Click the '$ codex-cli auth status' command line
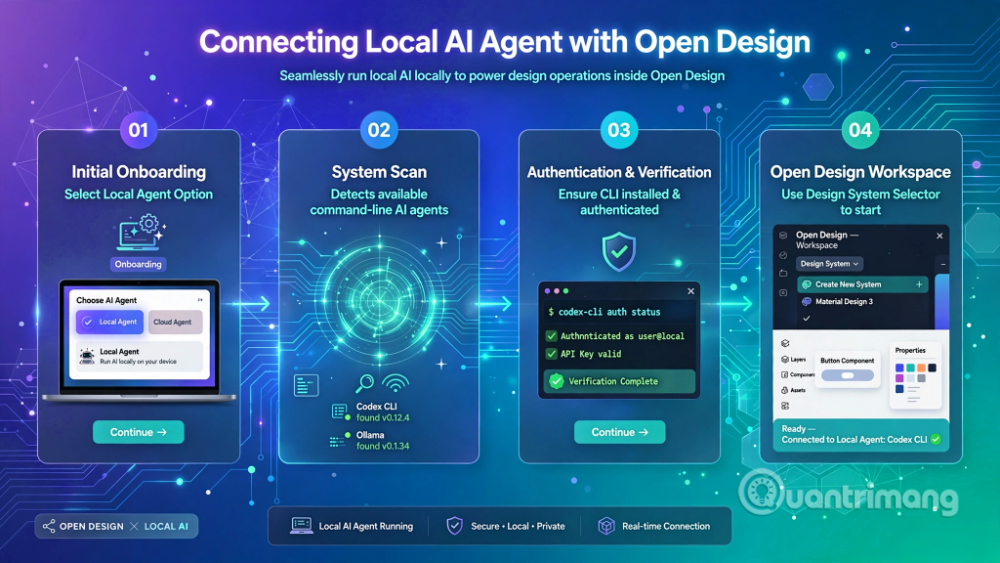Viewport: 1000px width, 563px height. click(604, 312)
